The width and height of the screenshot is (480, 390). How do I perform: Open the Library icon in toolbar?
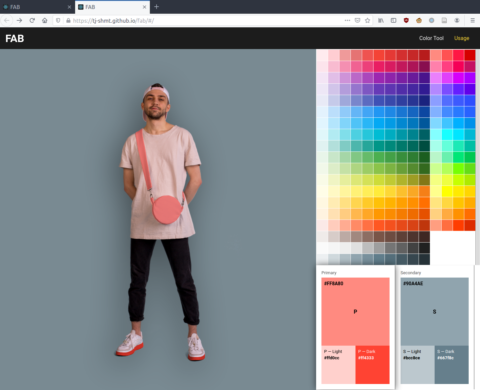[x=381, y=20]
